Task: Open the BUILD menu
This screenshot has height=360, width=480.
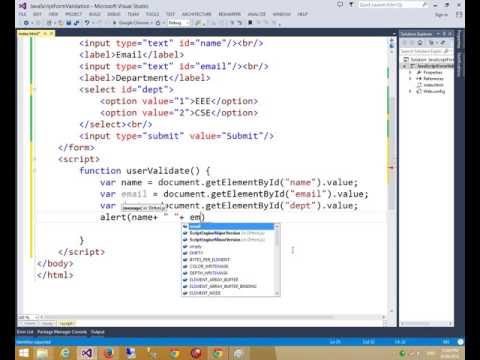Action: pos(95,14)
